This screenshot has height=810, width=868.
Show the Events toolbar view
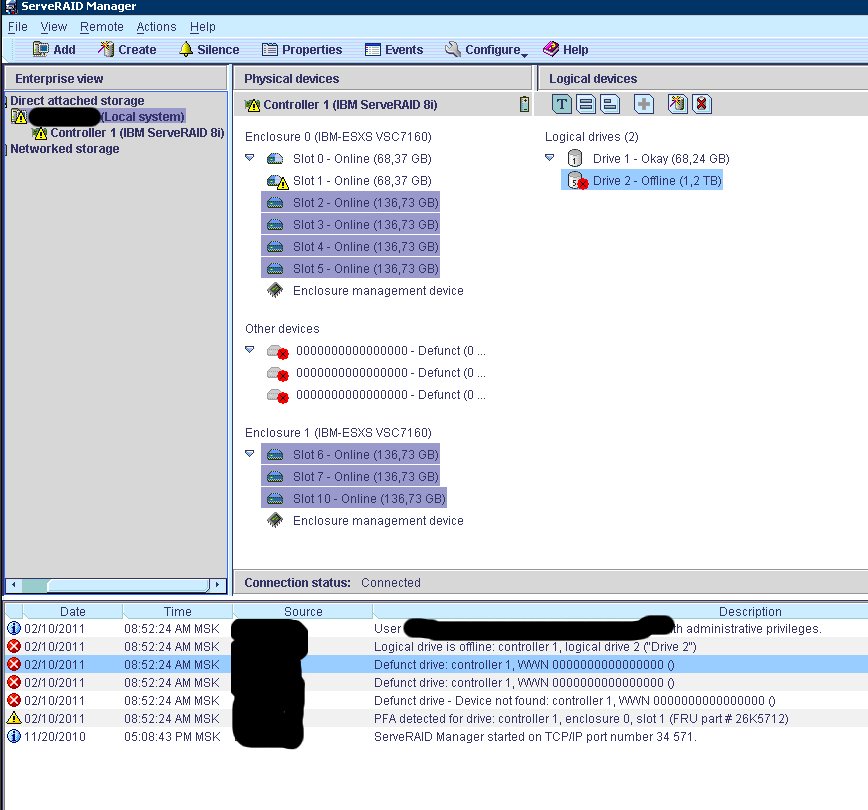[x=394, y=50]
